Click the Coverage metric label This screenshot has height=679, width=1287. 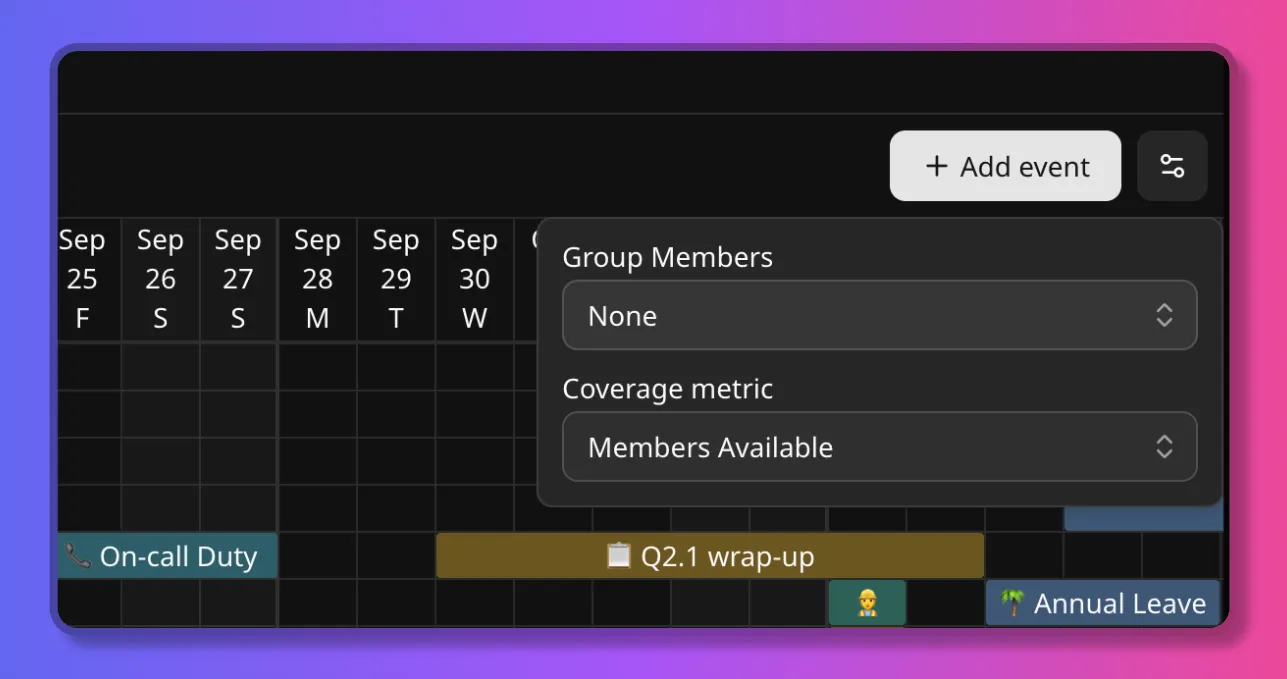[668, 388]
